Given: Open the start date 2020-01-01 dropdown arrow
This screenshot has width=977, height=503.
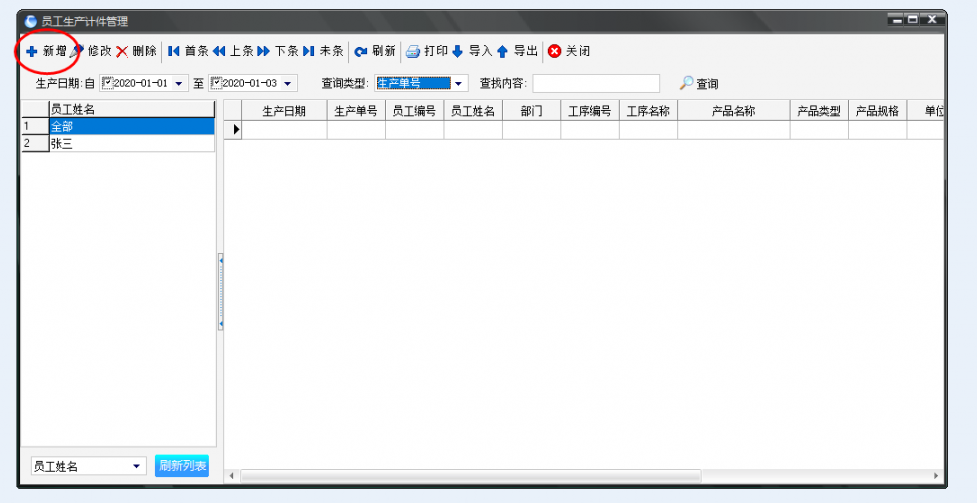Looking at the screenshot, I should (x=179, y=83).
